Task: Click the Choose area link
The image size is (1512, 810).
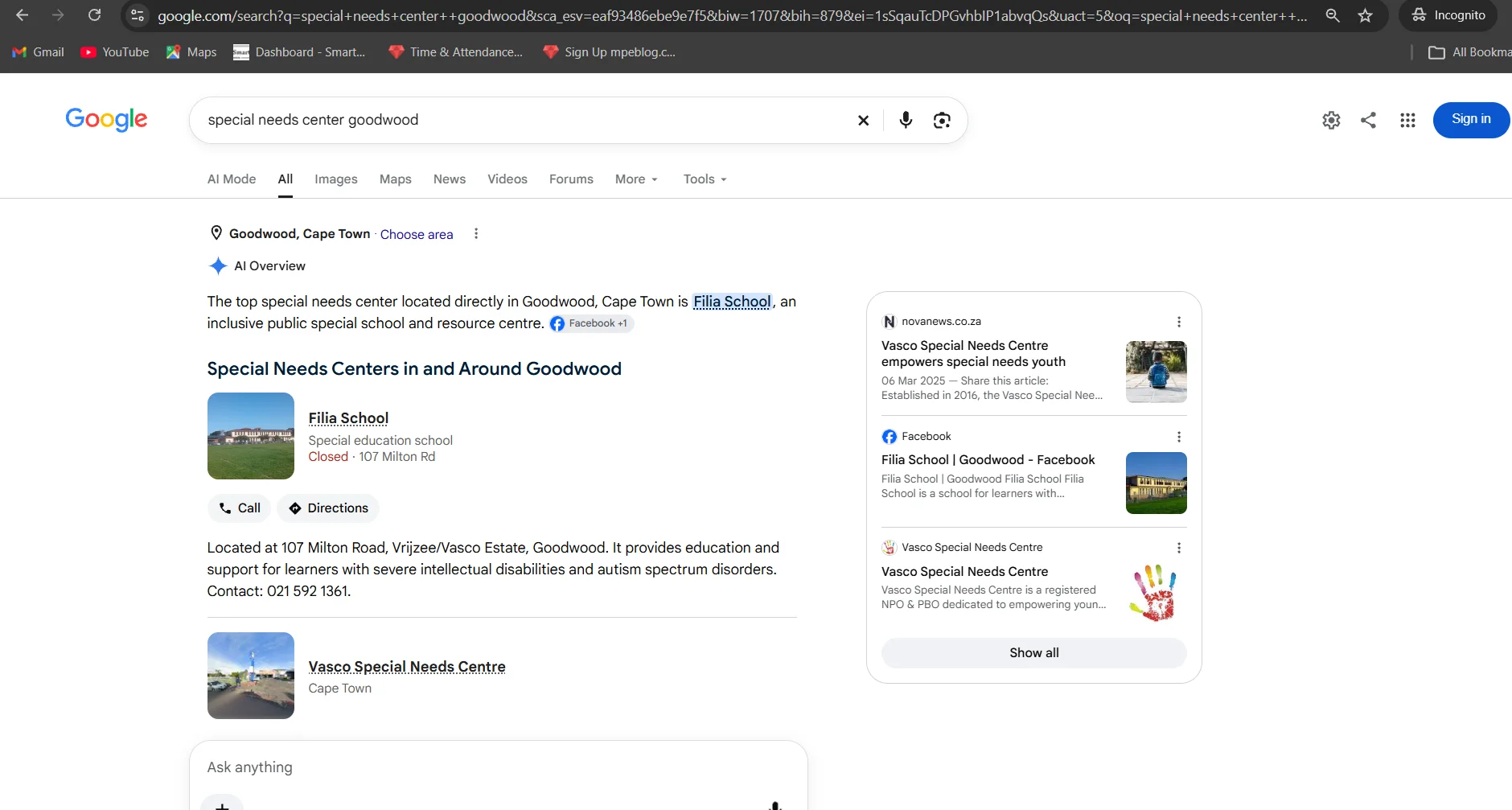Action: [x=417, y=234]
